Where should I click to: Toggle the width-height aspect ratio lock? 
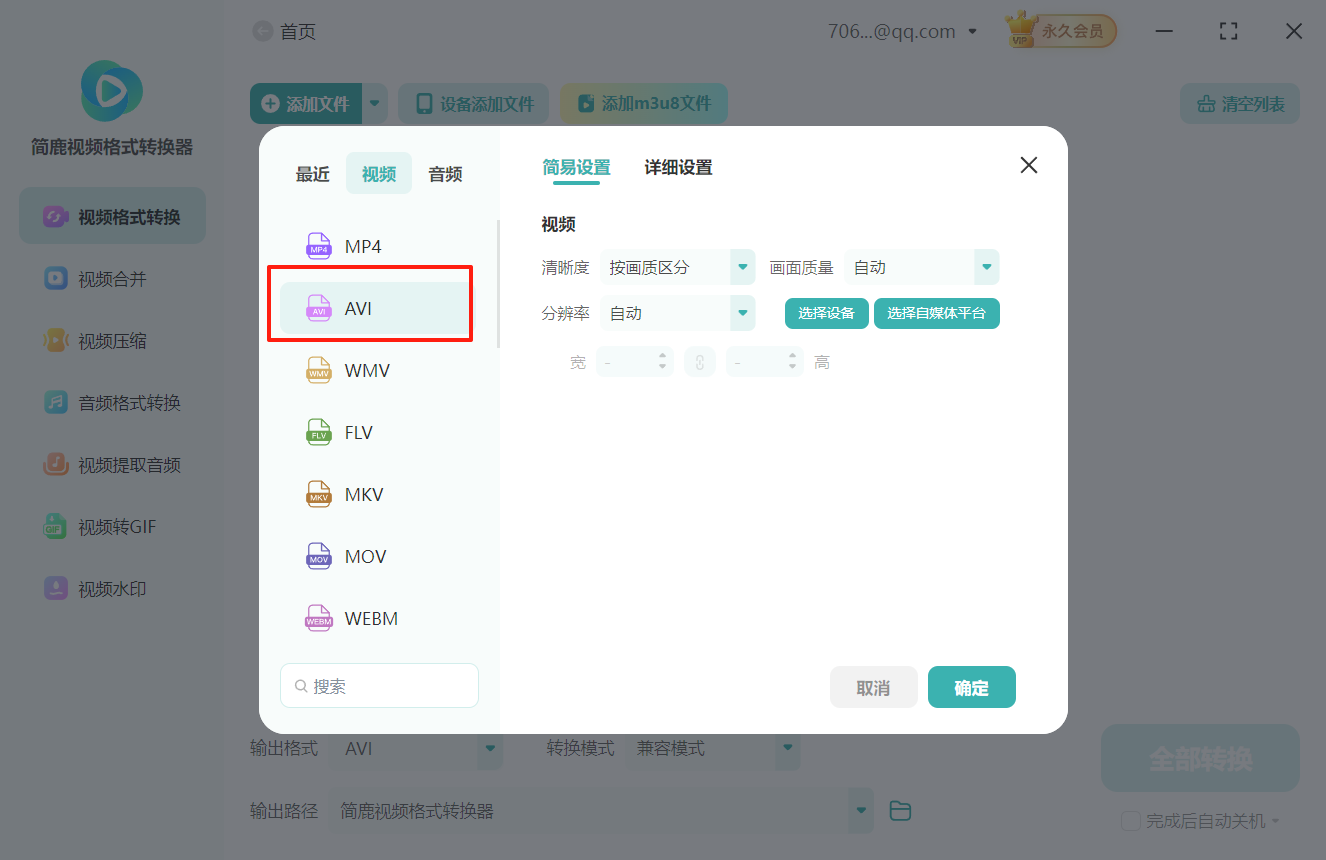click(x=699, y=361)
